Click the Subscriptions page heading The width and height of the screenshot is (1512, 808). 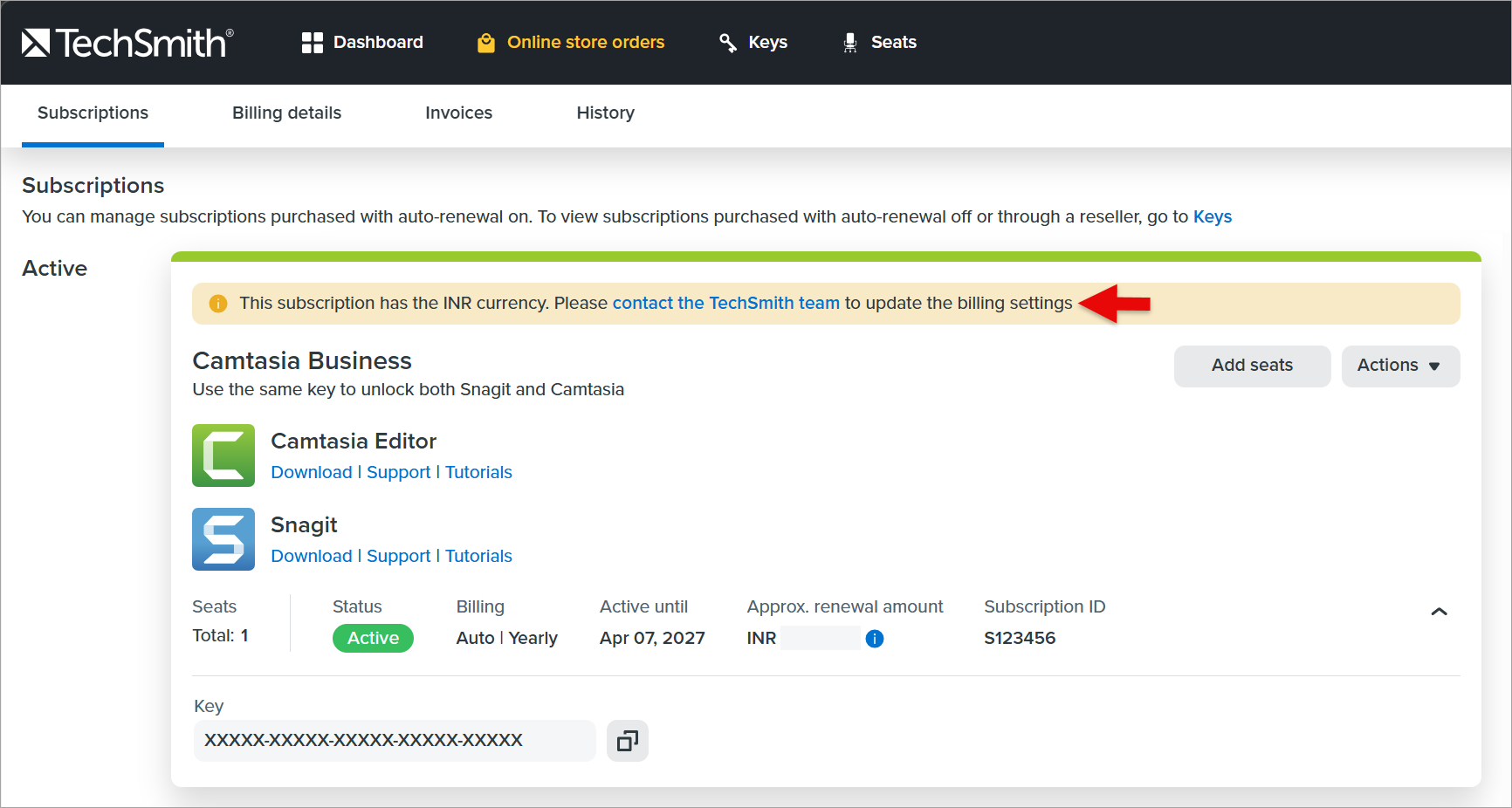click(93, 186)
